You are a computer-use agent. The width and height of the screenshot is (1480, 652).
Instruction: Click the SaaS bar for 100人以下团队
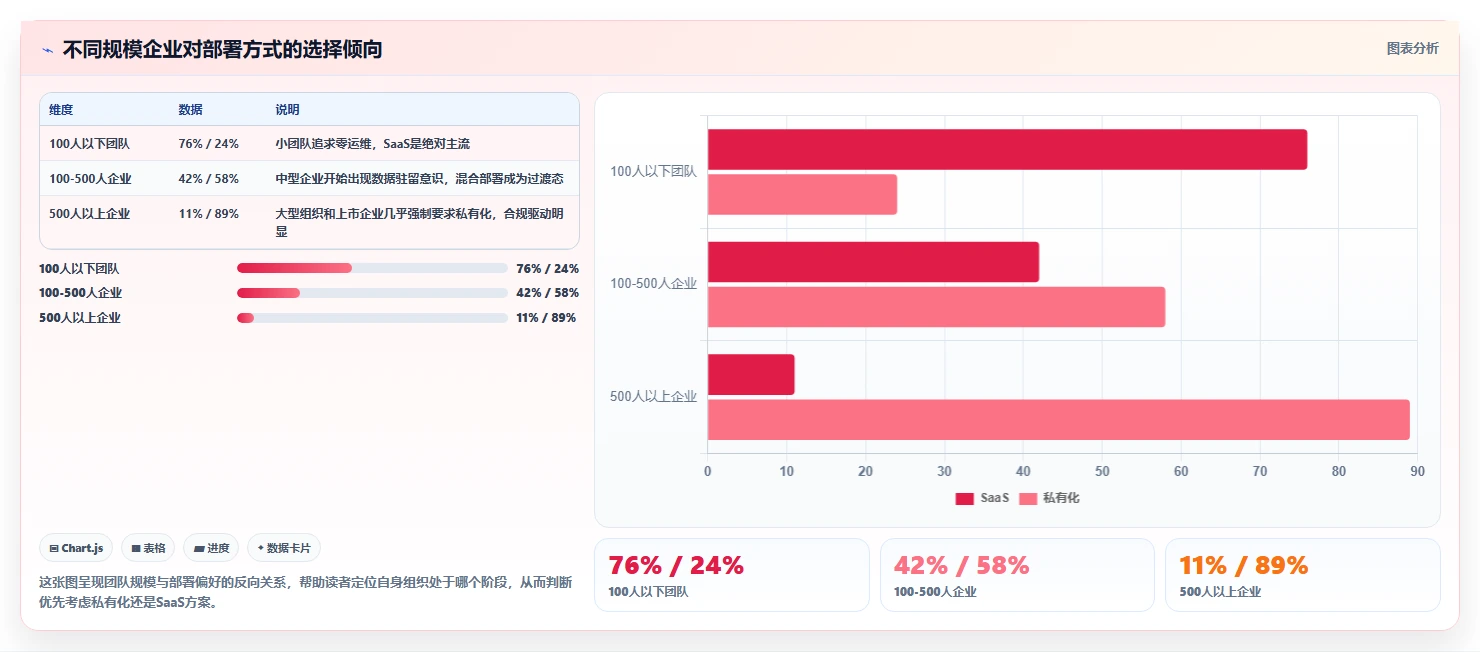point(1007,149)
